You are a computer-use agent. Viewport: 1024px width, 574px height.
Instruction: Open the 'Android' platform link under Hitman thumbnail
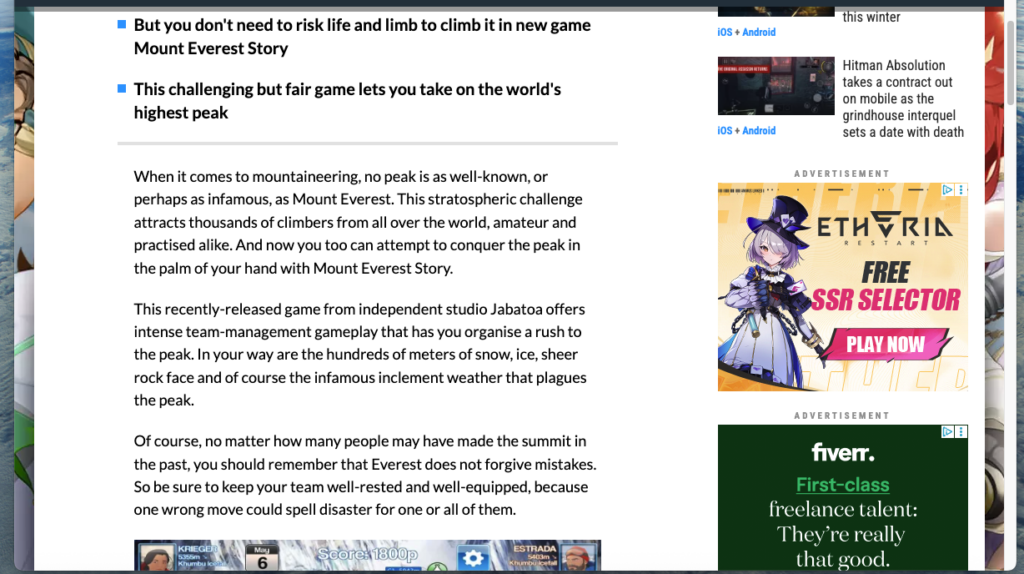point(759,131)
